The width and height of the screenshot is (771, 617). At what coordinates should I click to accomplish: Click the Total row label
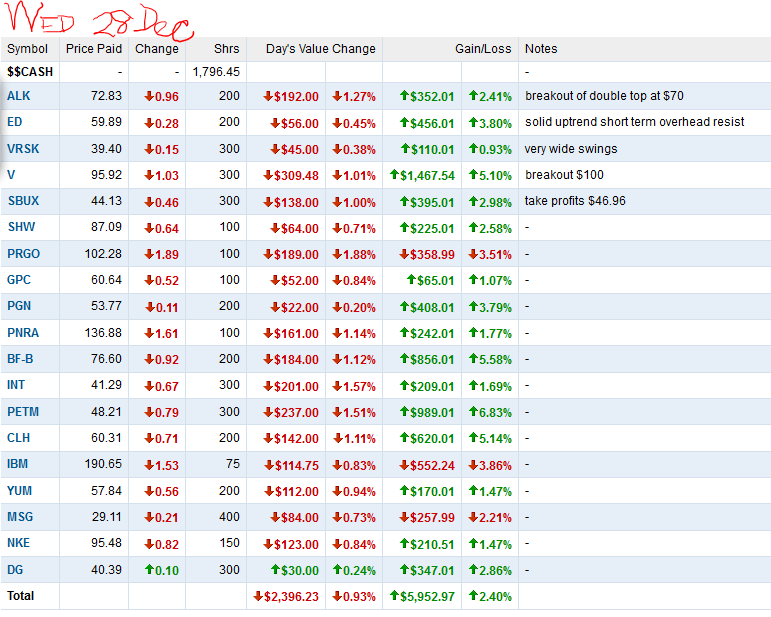pyautogui.click(x=21, y=596)
